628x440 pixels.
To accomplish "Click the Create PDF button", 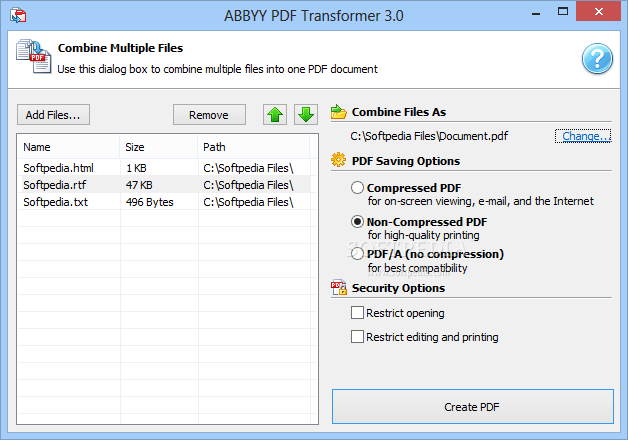I will [473, 407].
